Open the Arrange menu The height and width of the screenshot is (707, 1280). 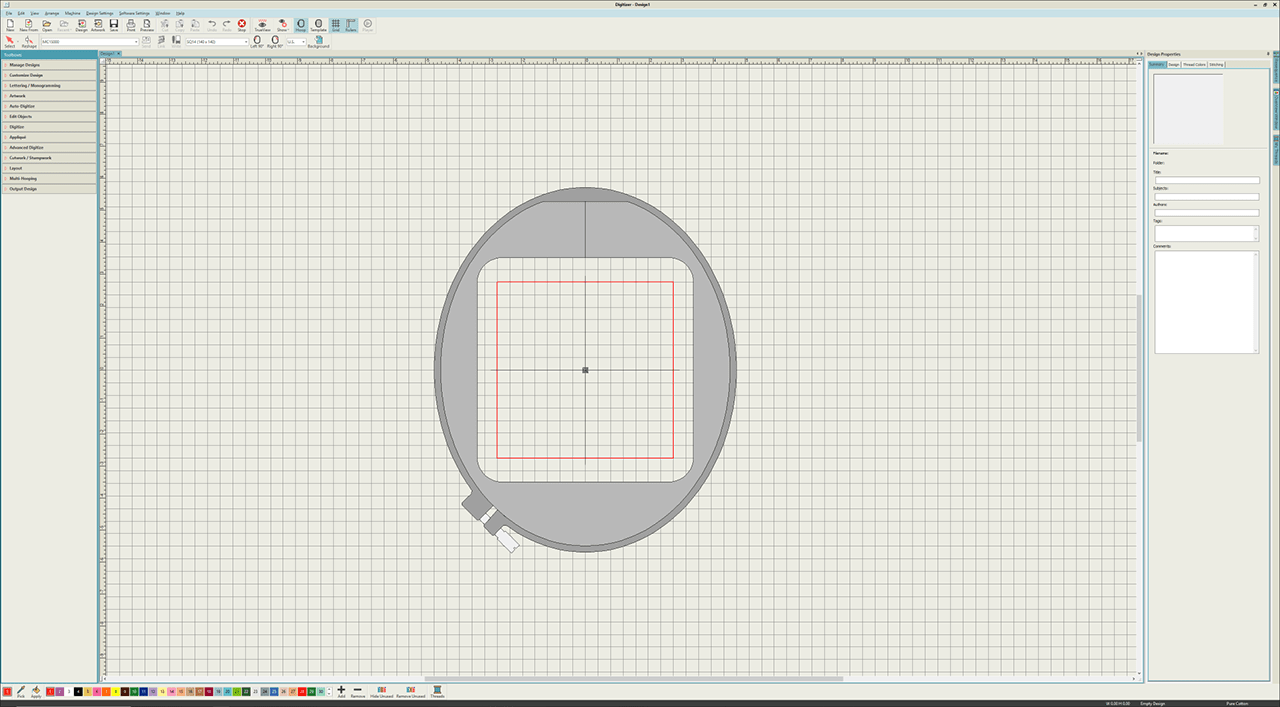tap(52, 13)
